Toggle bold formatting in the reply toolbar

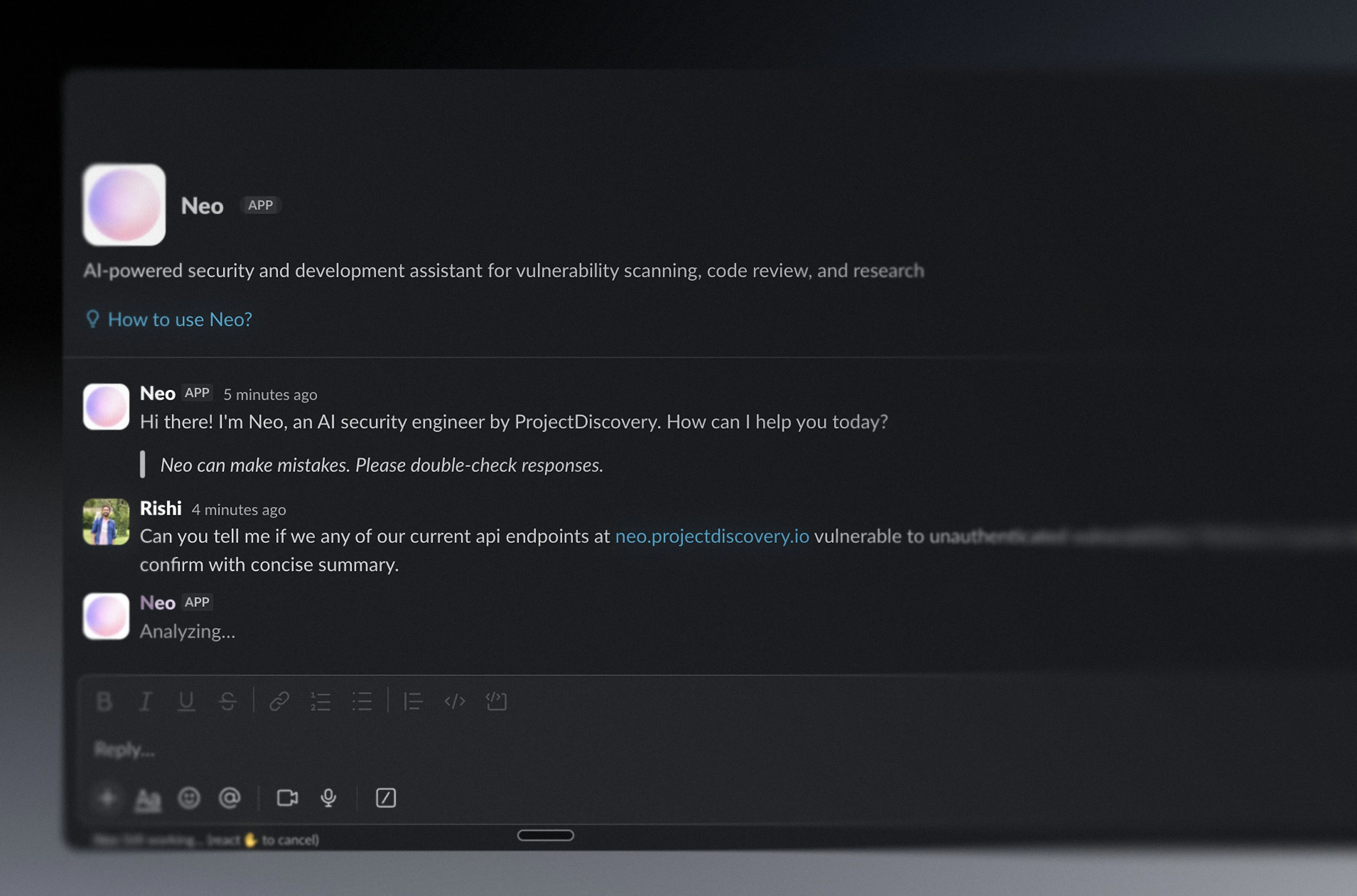[105, 701]
